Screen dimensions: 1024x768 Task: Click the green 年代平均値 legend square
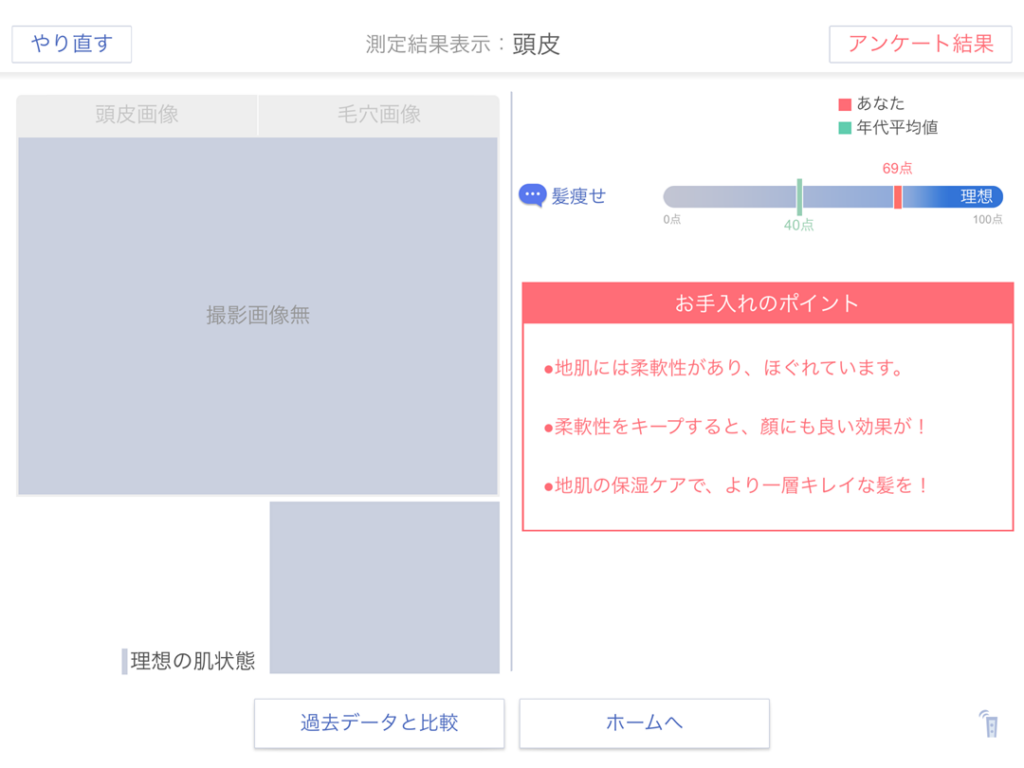[845, 128]
